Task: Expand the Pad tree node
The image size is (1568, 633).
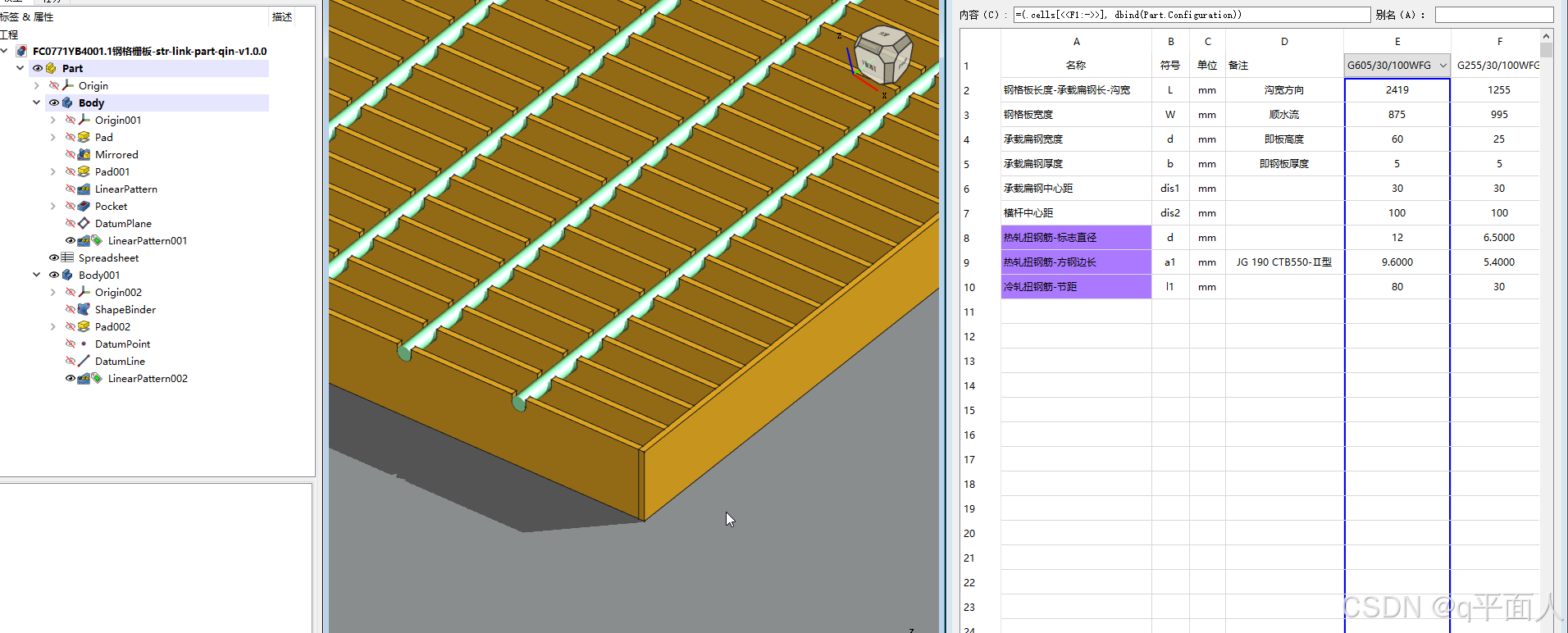Action: [x=53, y=137]
